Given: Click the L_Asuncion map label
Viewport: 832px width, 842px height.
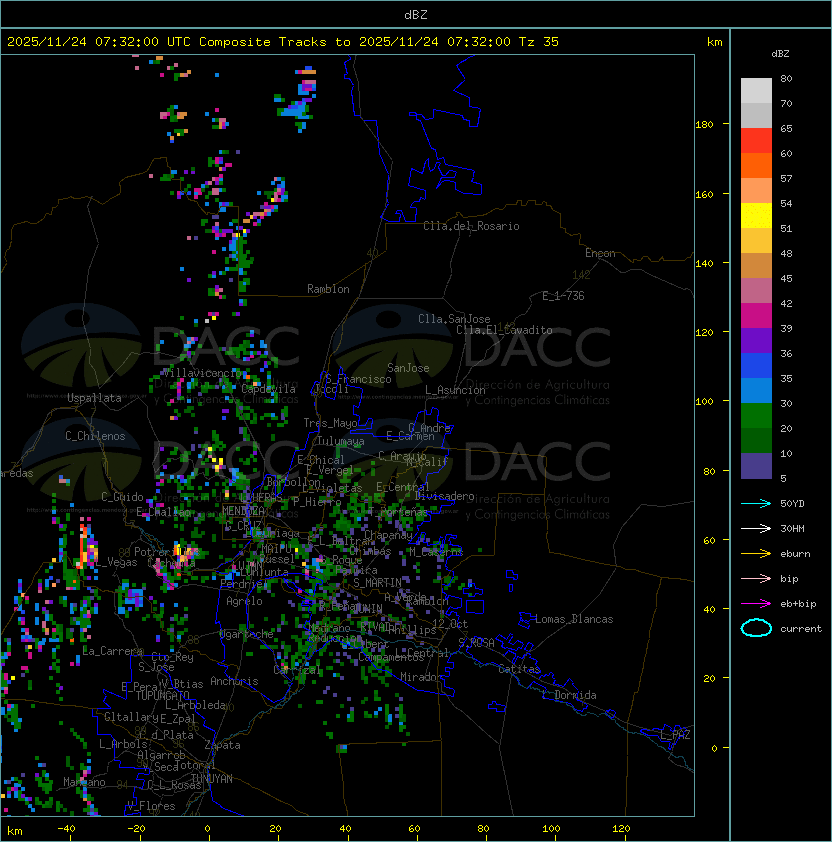Looking at the screenshot, I should coord(455,390).
